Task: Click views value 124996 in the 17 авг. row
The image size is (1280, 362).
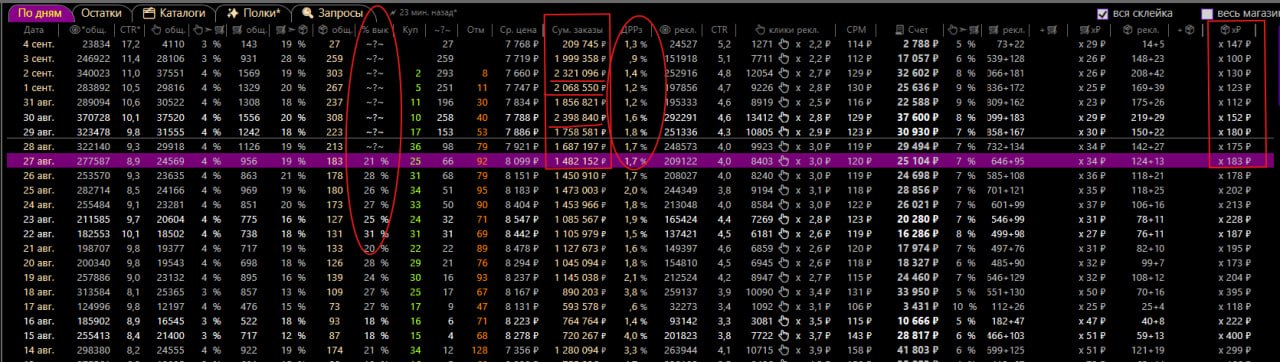Action: 94,307
